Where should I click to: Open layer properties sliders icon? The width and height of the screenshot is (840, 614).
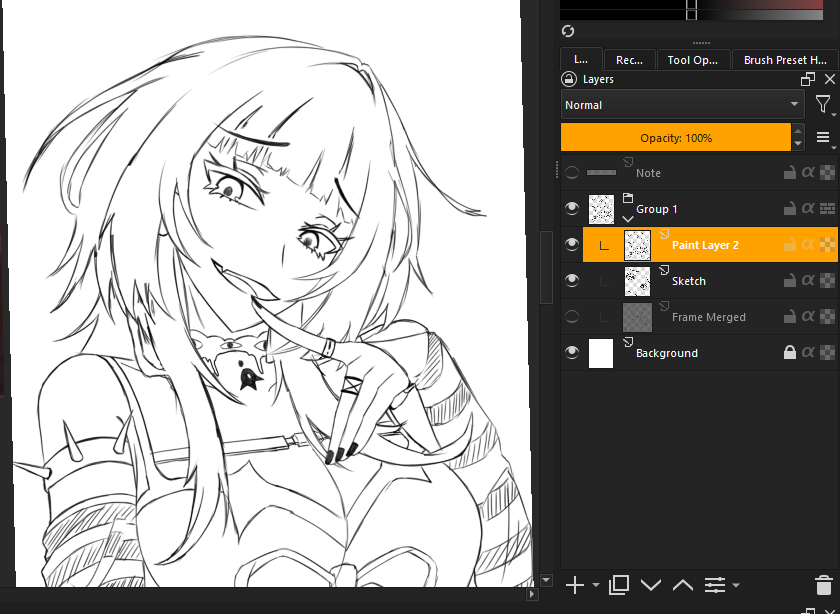tap(715, 585)
